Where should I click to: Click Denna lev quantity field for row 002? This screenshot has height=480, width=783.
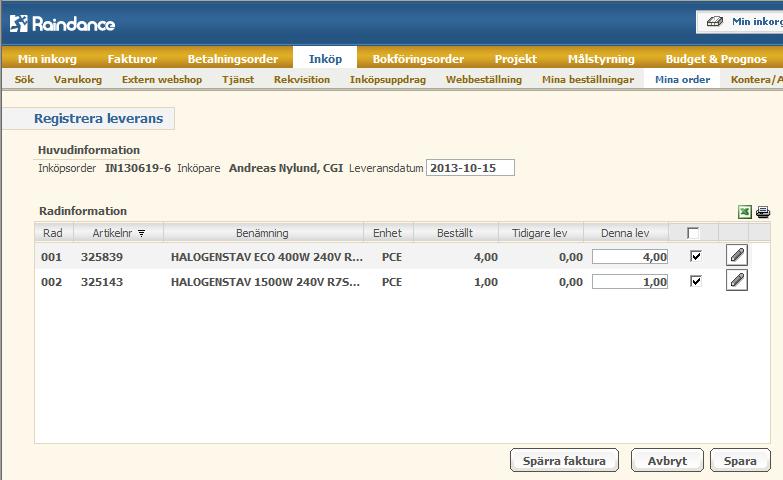click(630, 282)
